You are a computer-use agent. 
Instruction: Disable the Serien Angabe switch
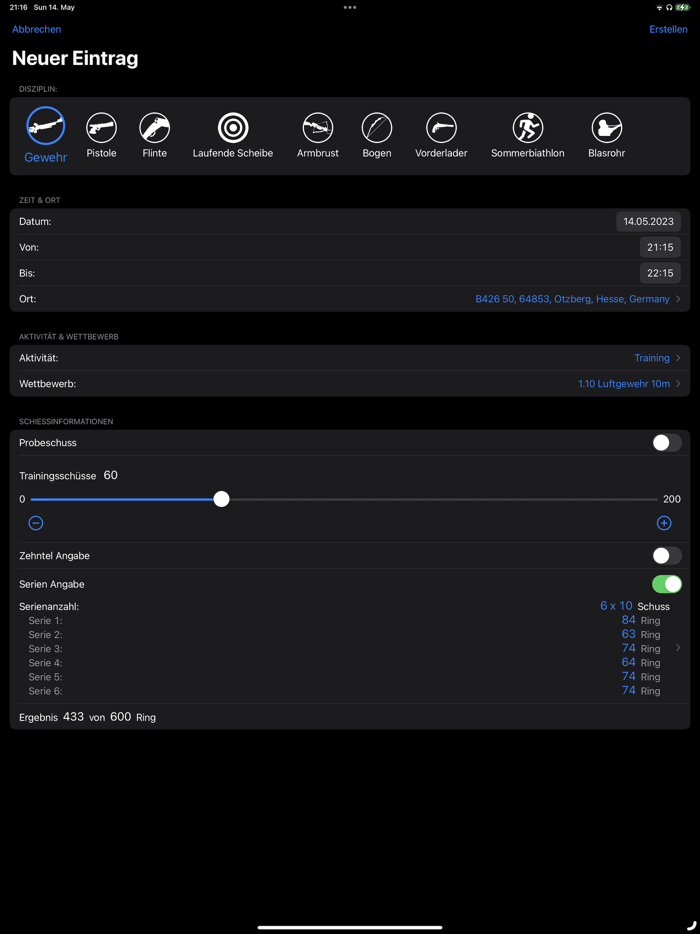coord(667,584)
